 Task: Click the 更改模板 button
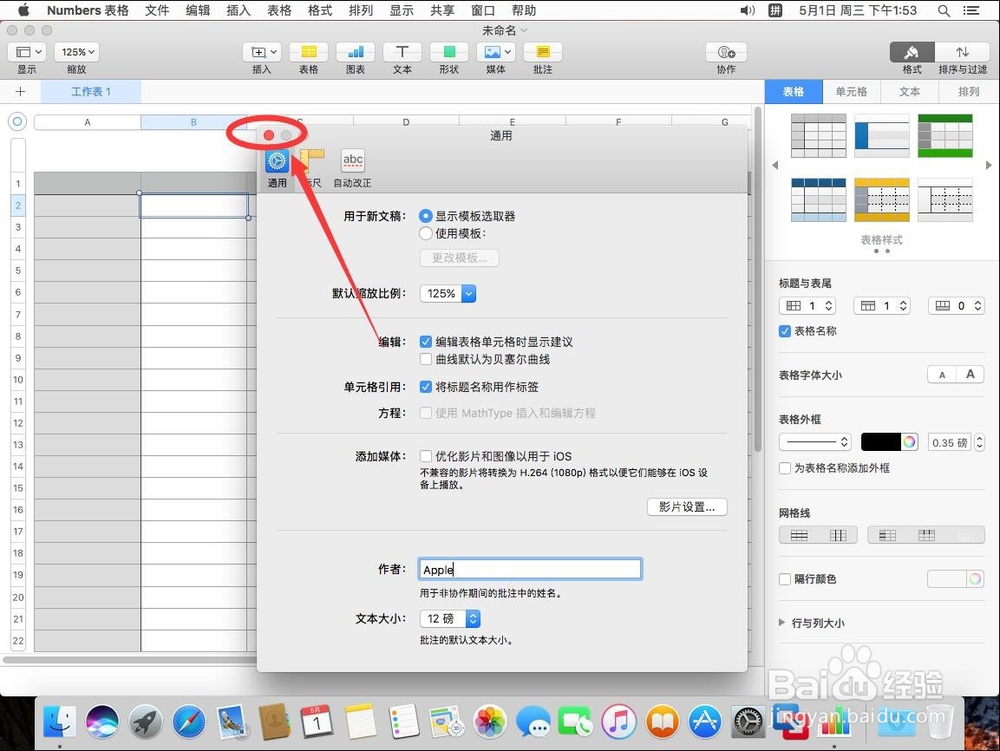click(x=459, y=257)
